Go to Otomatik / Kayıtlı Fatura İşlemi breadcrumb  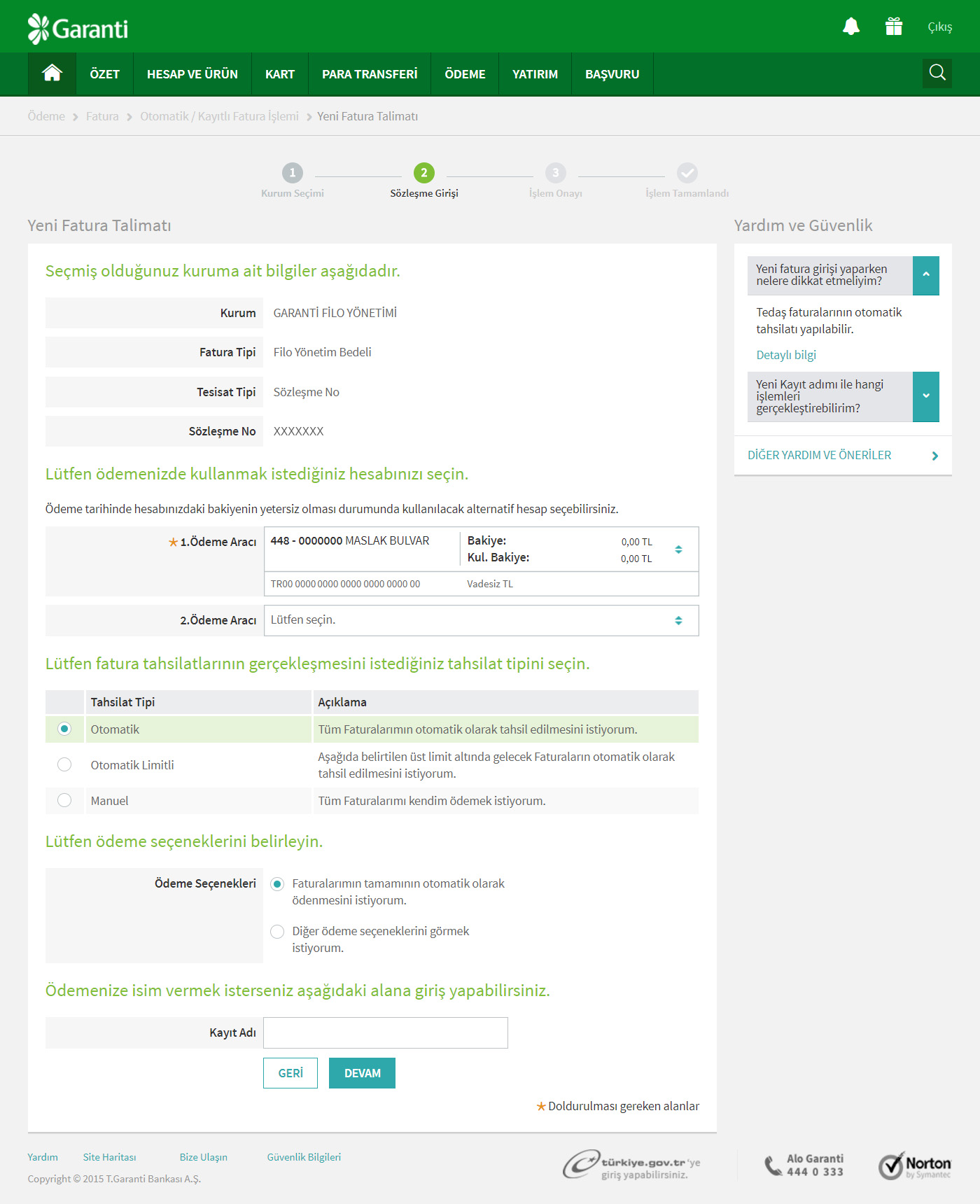[219, 116]
